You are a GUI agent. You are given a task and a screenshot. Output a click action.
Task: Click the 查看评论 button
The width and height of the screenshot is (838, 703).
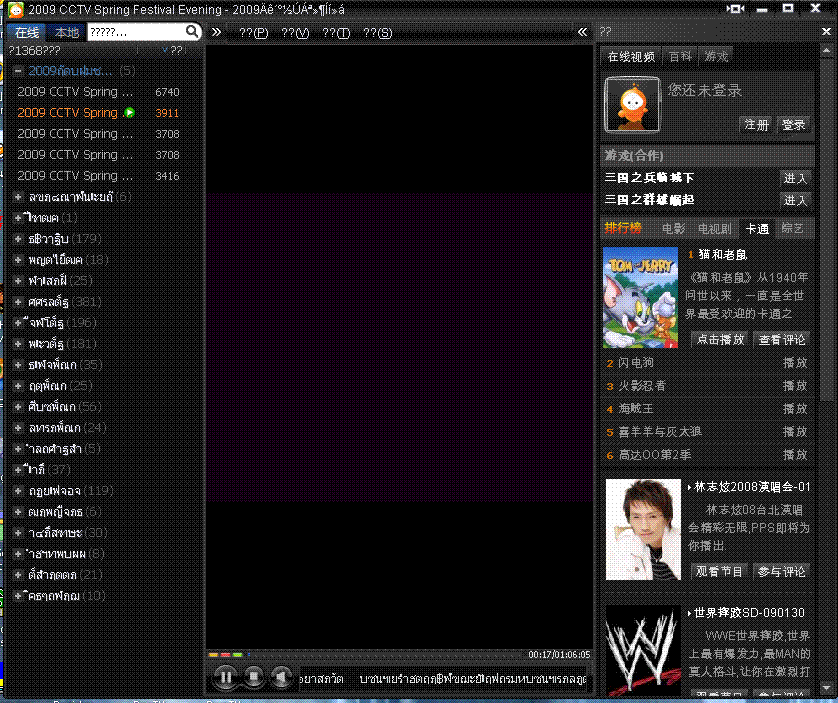click(781, 340)
